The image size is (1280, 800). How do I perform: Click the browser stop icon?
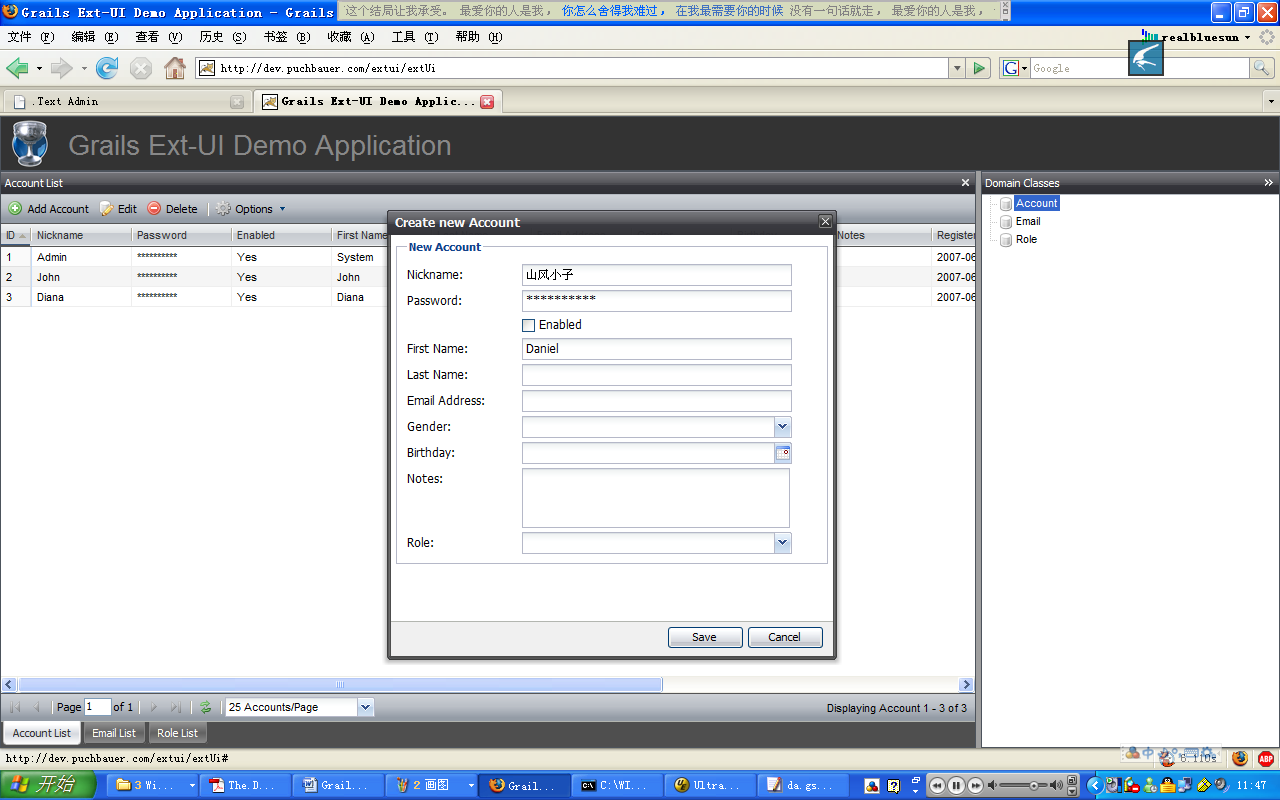(x=141, y=68)
